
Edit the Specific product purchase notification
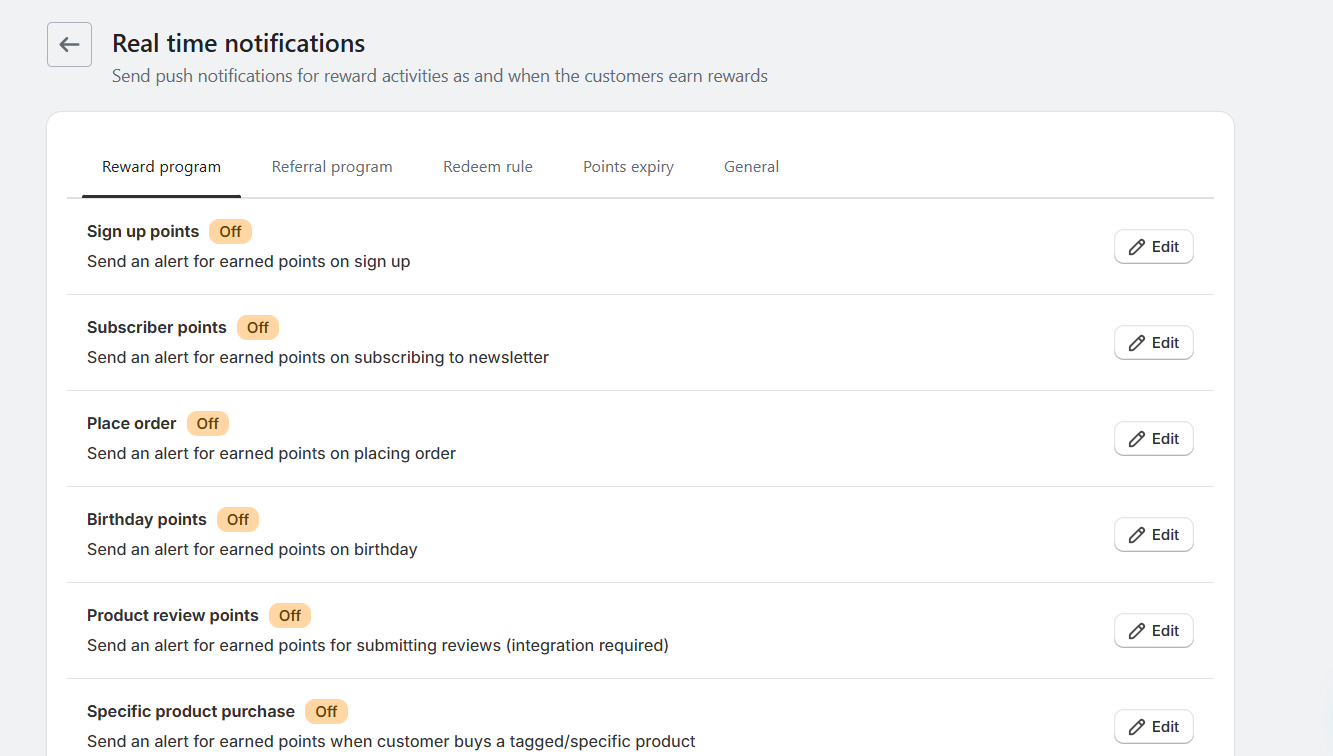point(1153,727)
